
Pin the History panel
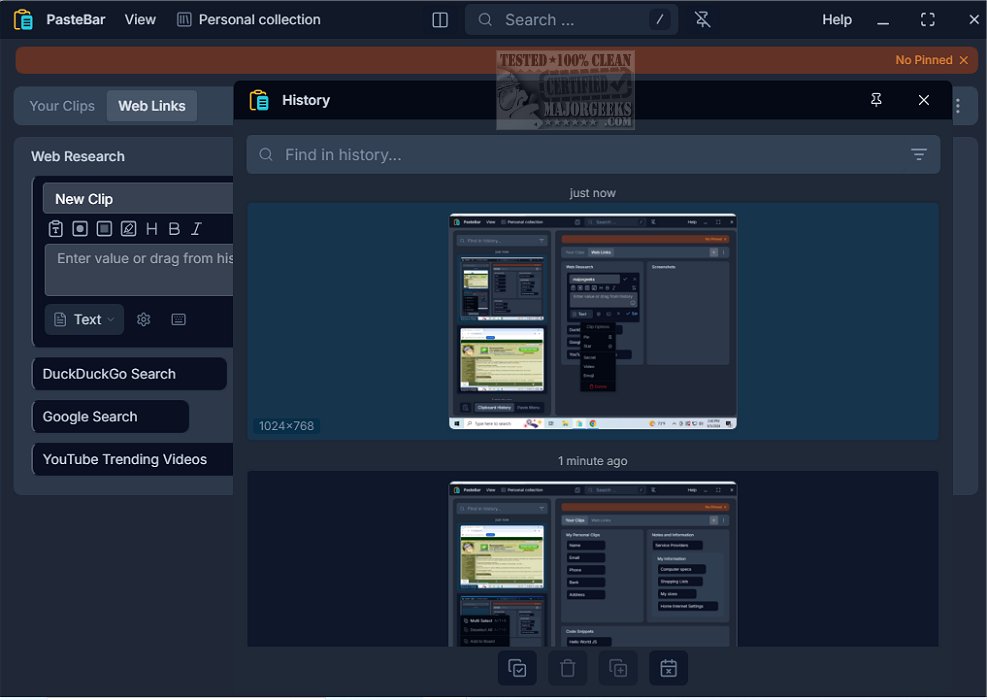click(x=876, y=99)
